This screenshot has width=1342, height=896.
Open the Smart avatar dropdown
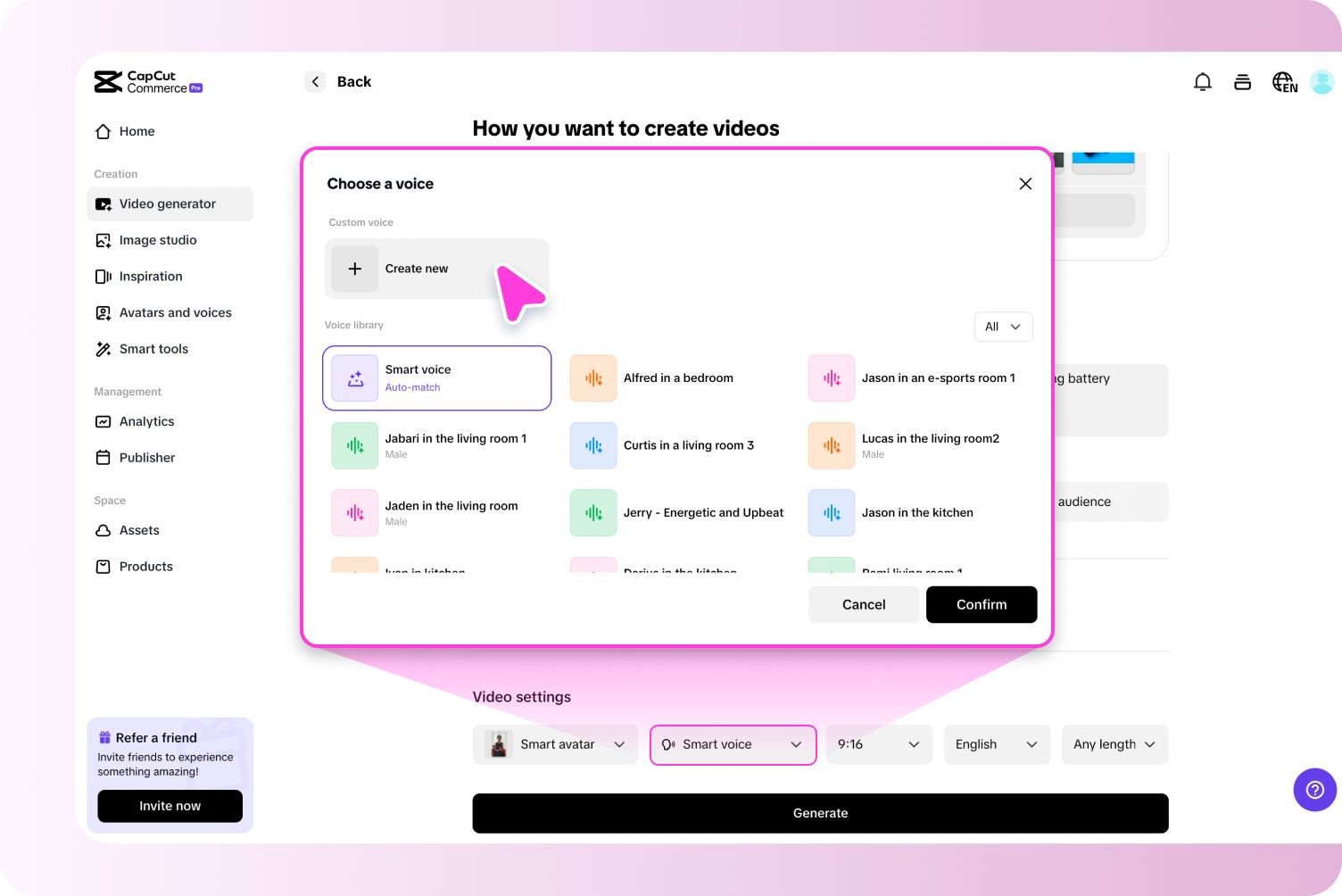555,744
